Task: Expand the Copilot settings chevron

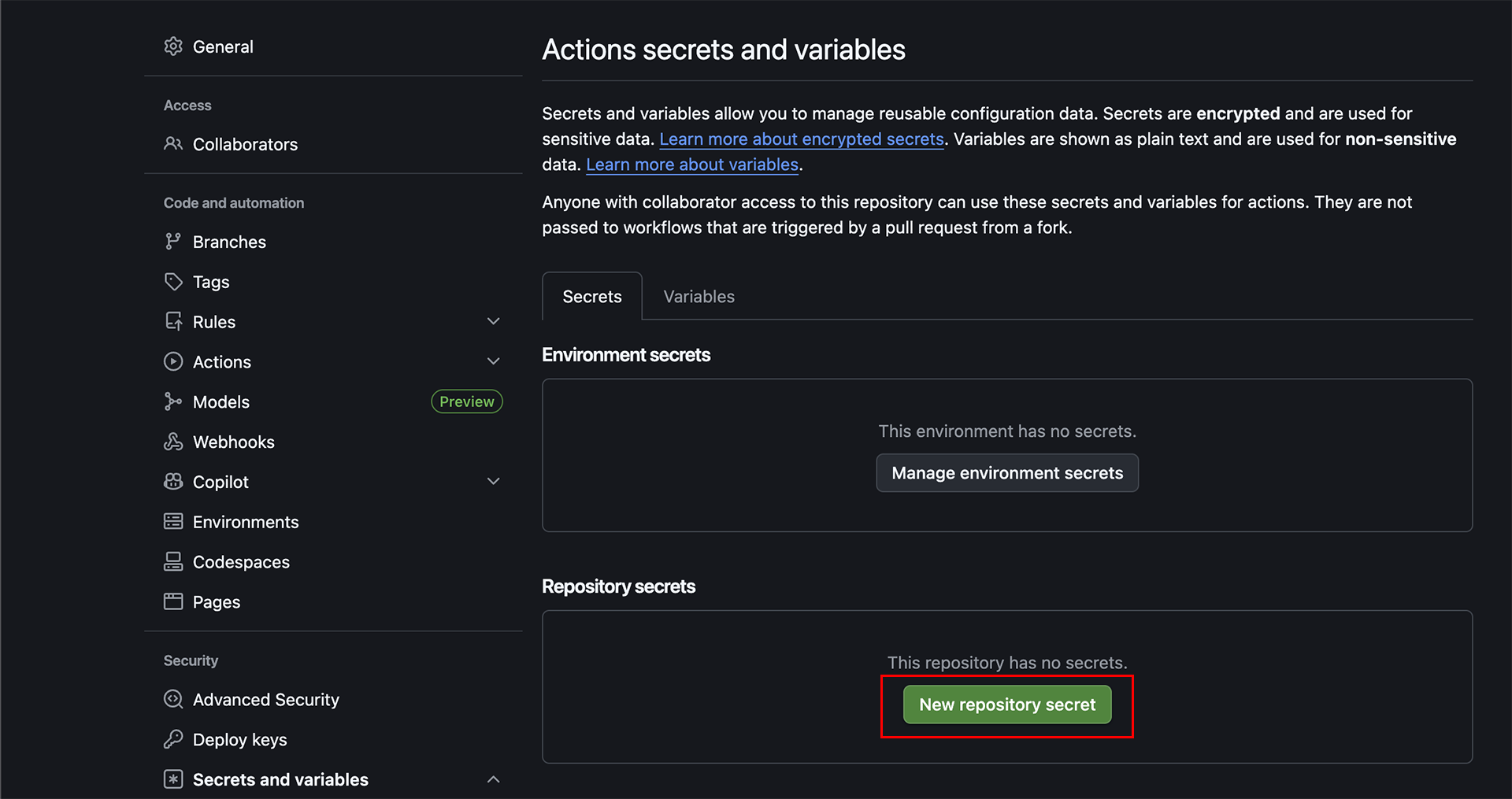Action: (494, 481)
